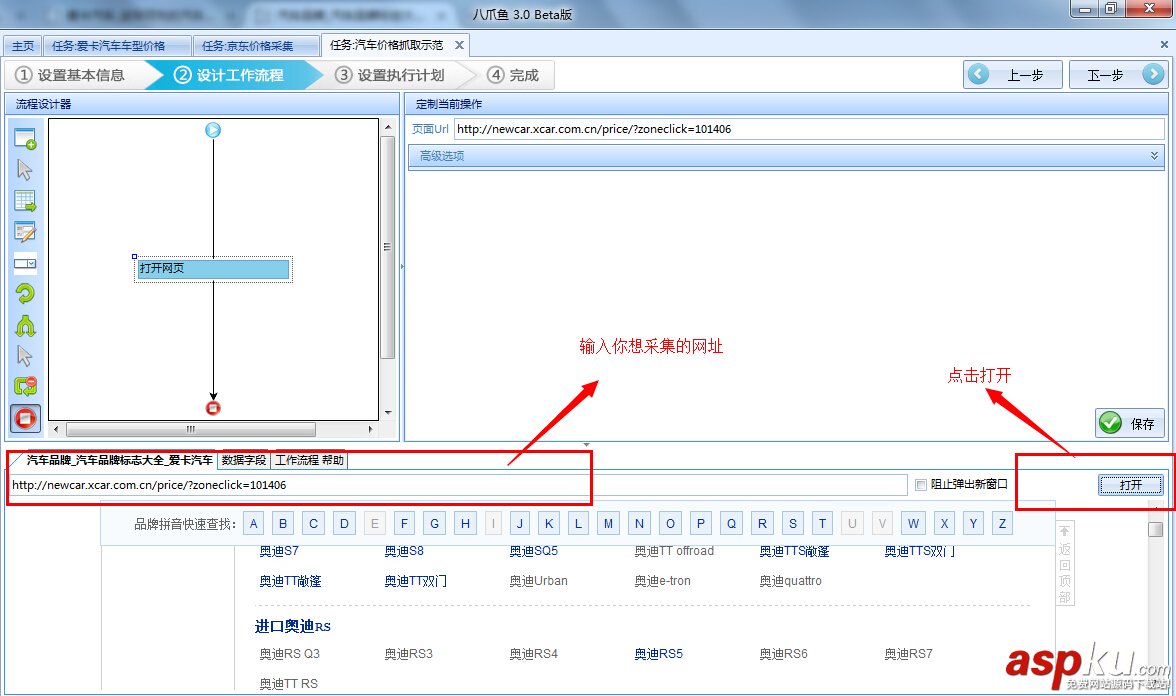
Task: Jump to brand letter A
Action: click(254, 524)
